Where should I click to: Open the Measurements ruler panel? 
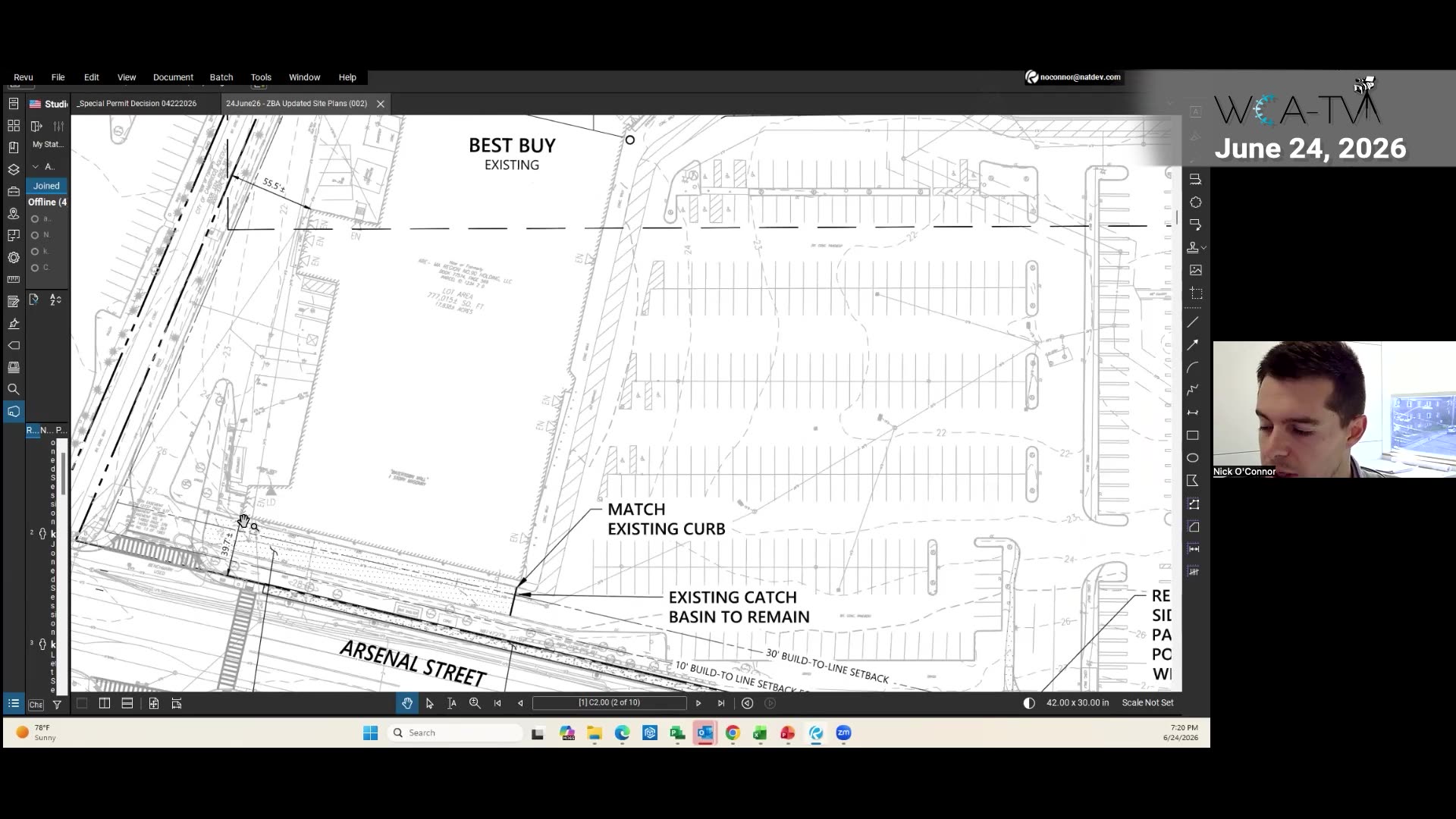tap(14, 279)
